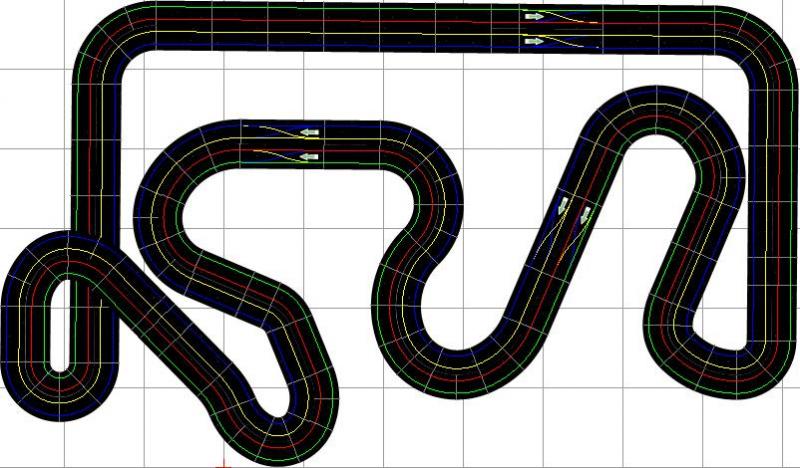Click the red marker at bottom edge

point(222,464)
